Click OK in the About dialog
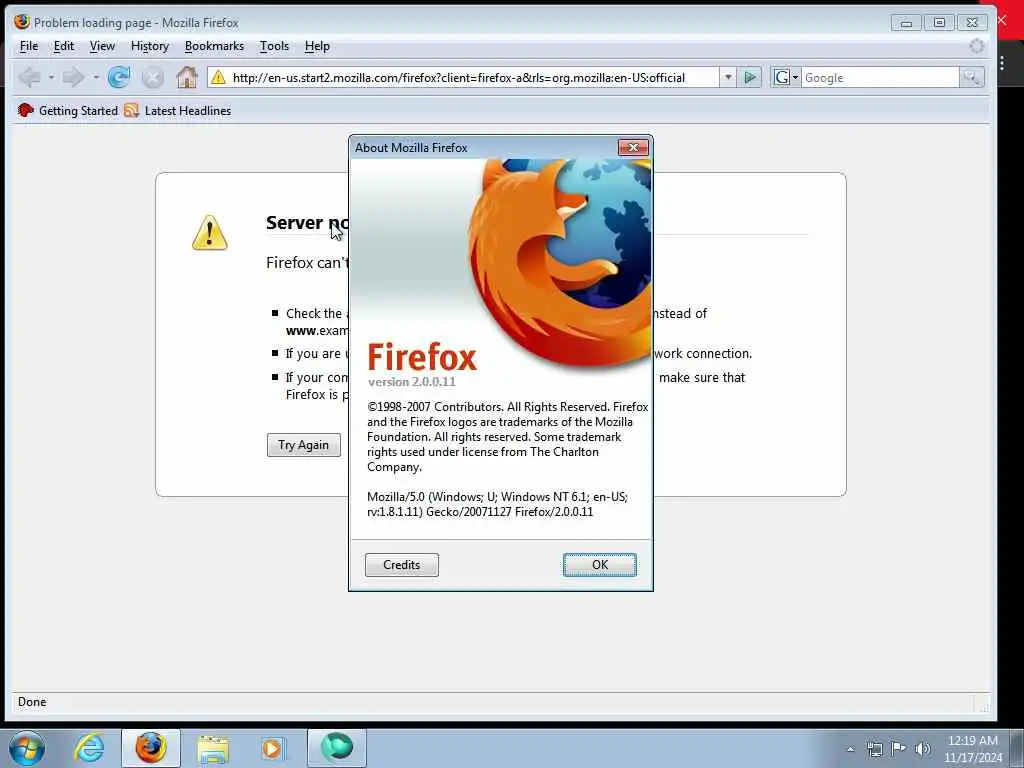1024x768 pixels. pyautogui.click(x=600, y=565)
